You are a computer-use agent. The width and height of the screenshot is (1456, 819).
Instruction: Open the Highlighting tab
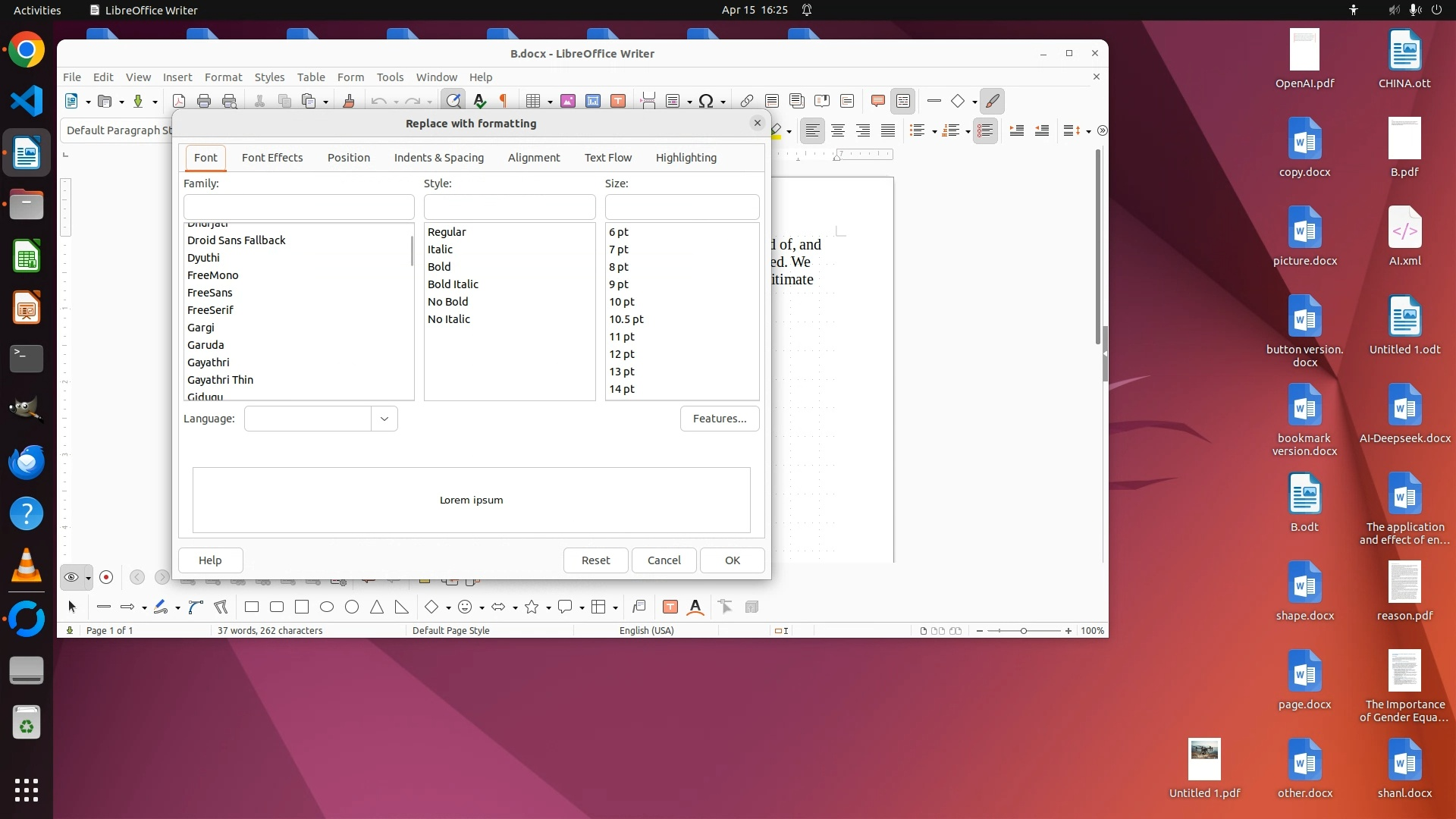tap(686, 158)
